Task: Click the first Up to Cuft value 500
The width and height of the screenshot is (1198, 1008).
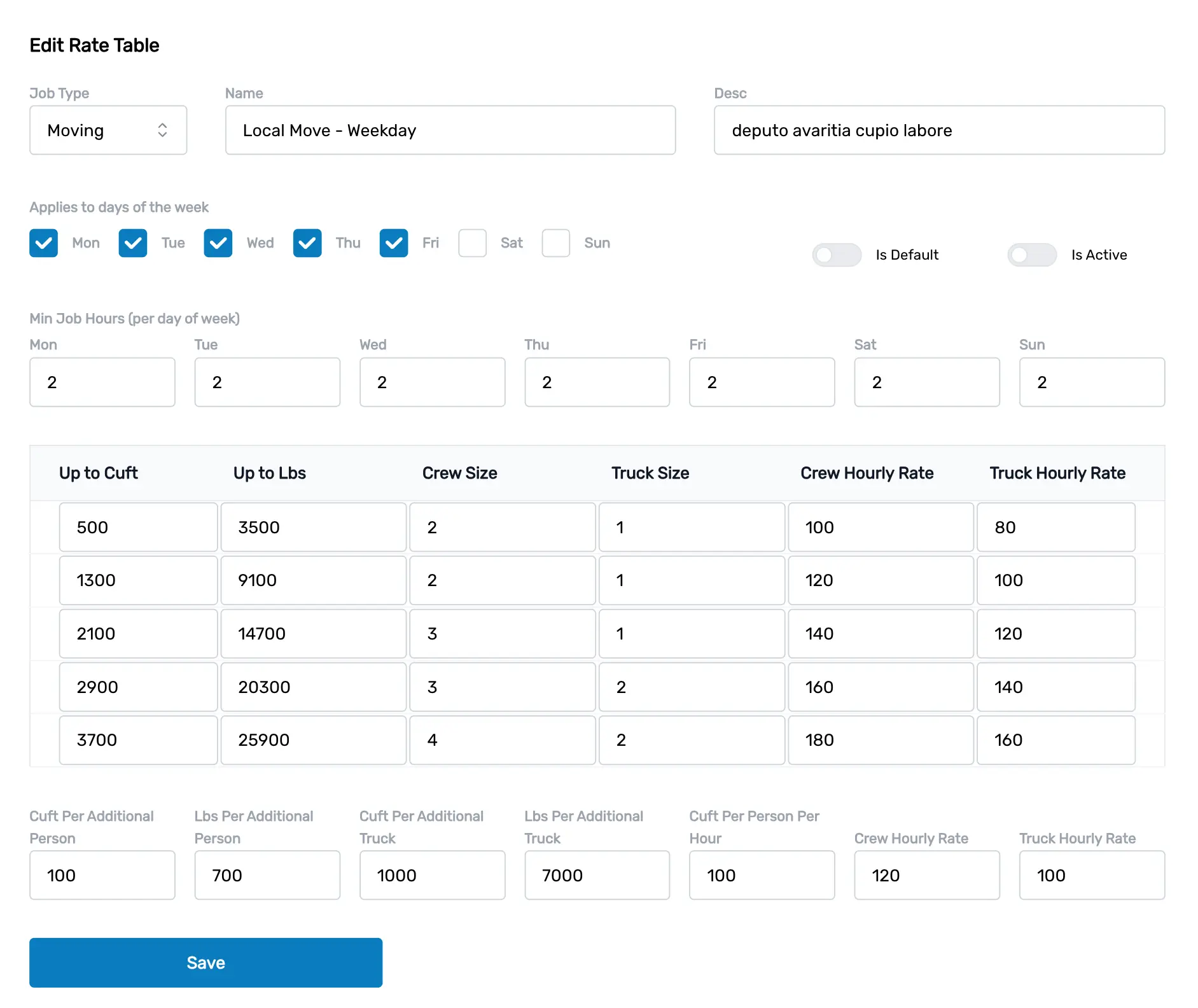Action: (x=137, y=527)
